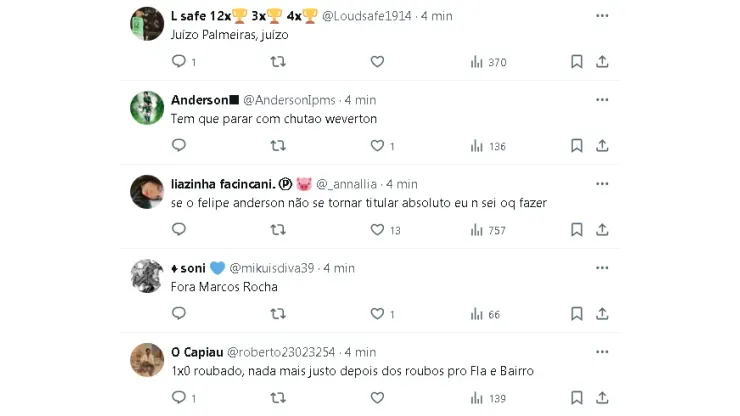Open more options on Anderson's tweet
Viewport: 740px width, 416px height.
(x=602, y=100)
